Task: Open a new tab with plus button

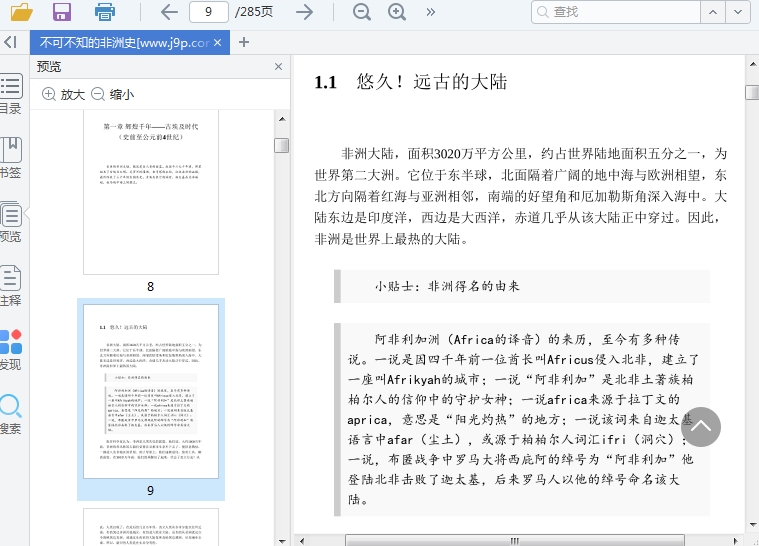Action: pyautogui.click(x=244, y=42)
